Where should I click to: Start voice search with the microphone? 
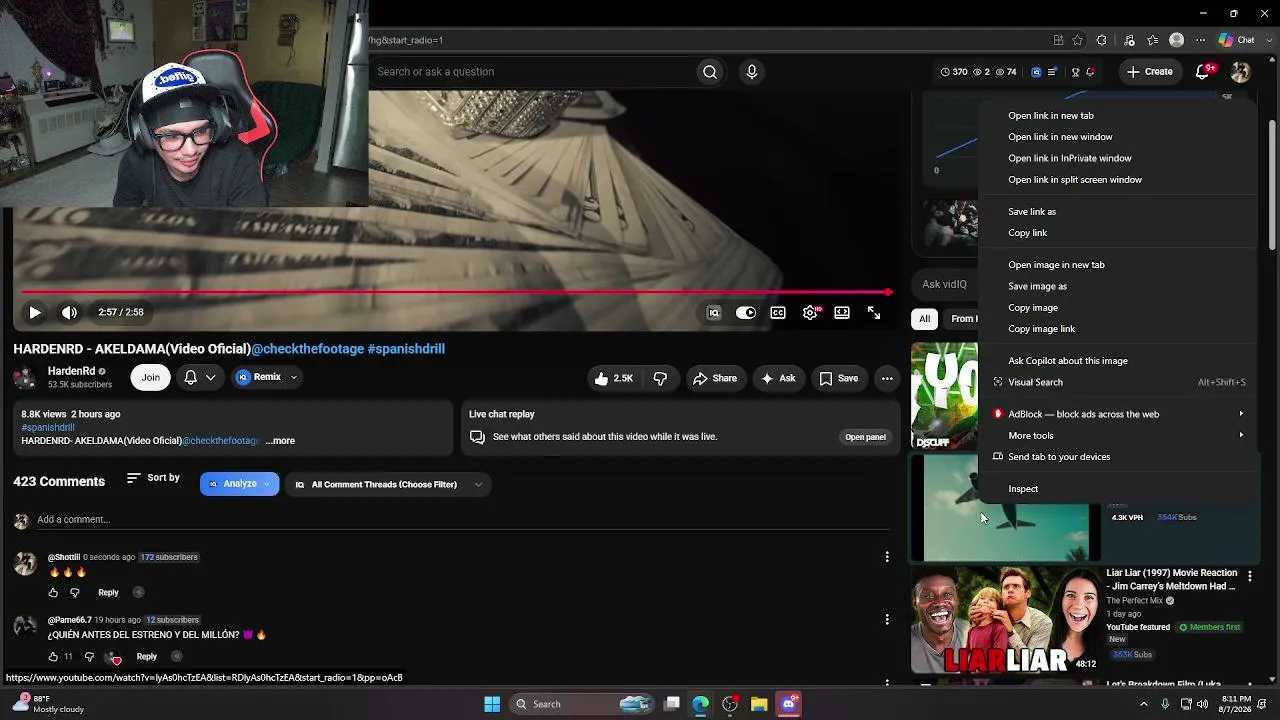click(x=752, y=72)
